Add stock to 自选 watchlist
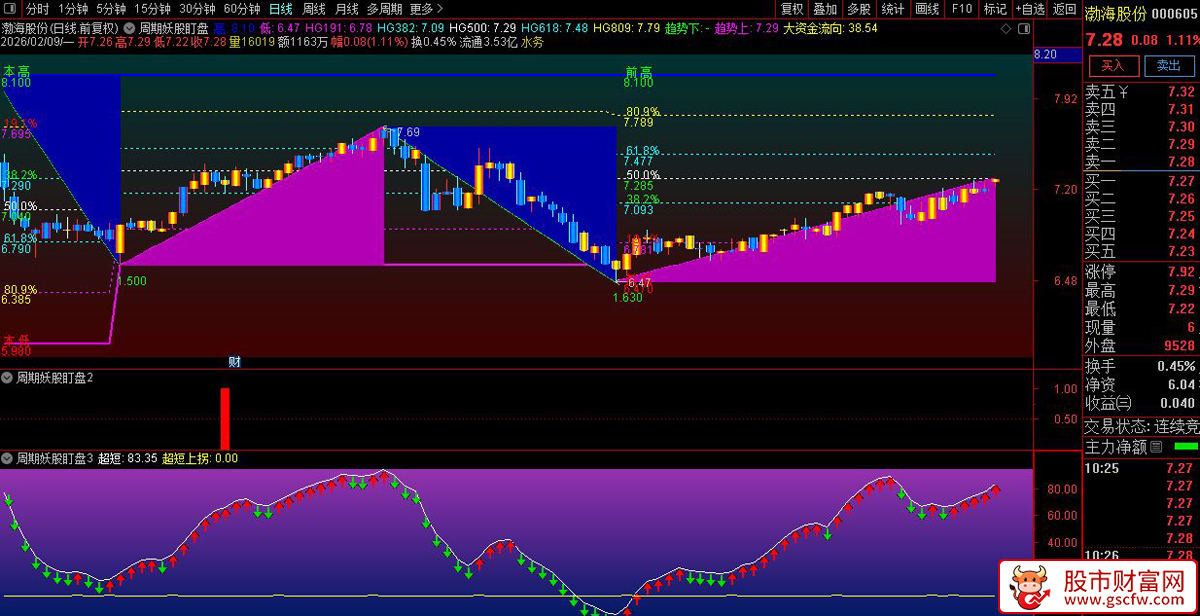Image resolution: width=1200 pixels, height=616 pixels. (x=1029, y=9)
